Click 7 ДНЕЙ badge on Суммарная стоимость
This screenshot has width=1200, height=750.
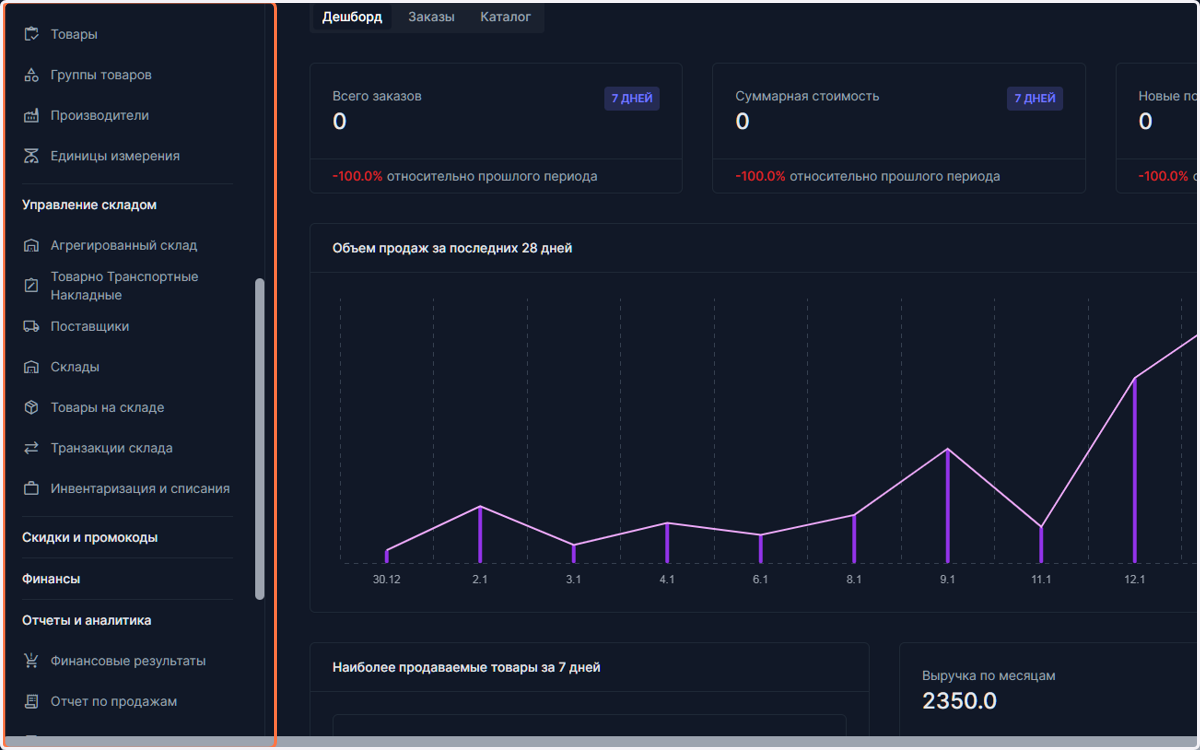pos(1035,99)
